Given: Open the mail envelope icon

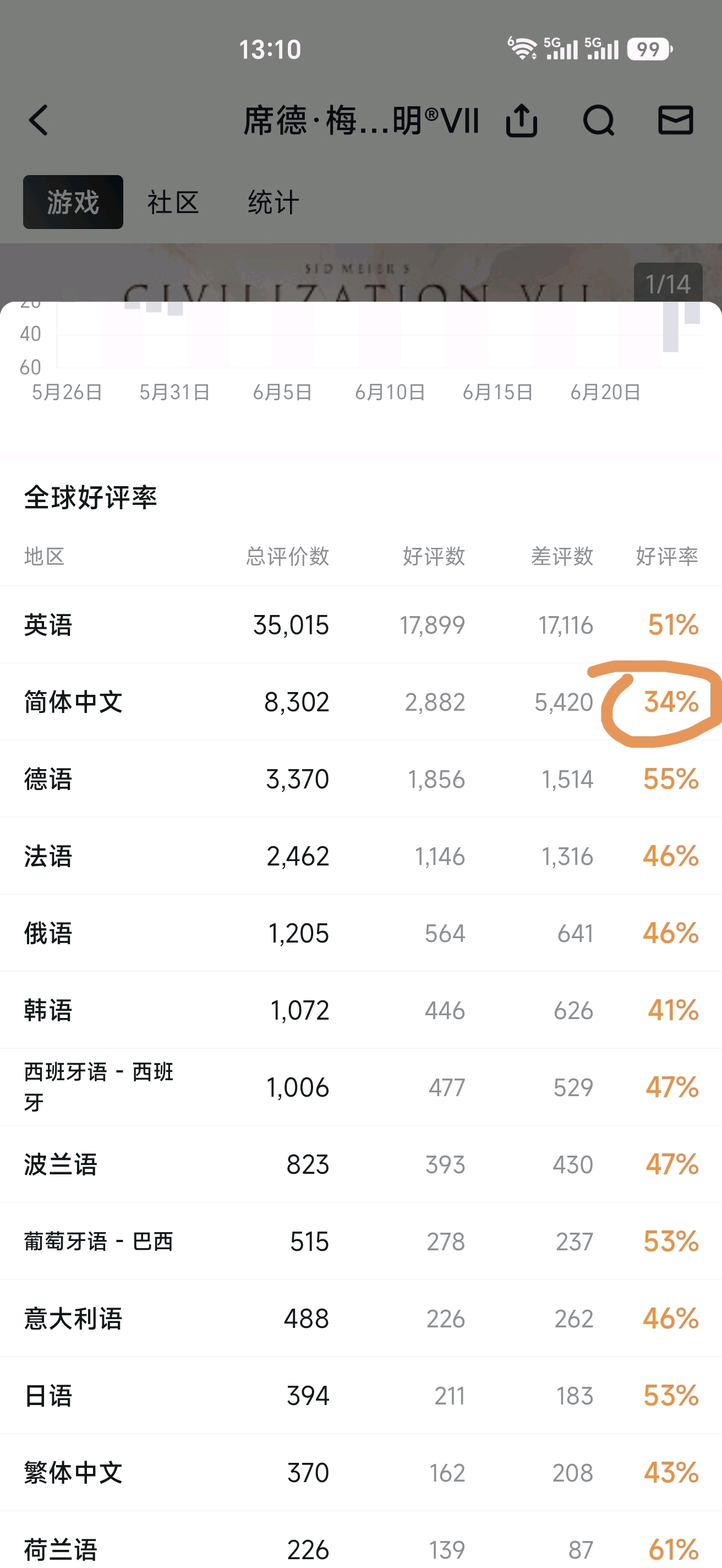Looking at the screenshot, I should tap(676, 119).
